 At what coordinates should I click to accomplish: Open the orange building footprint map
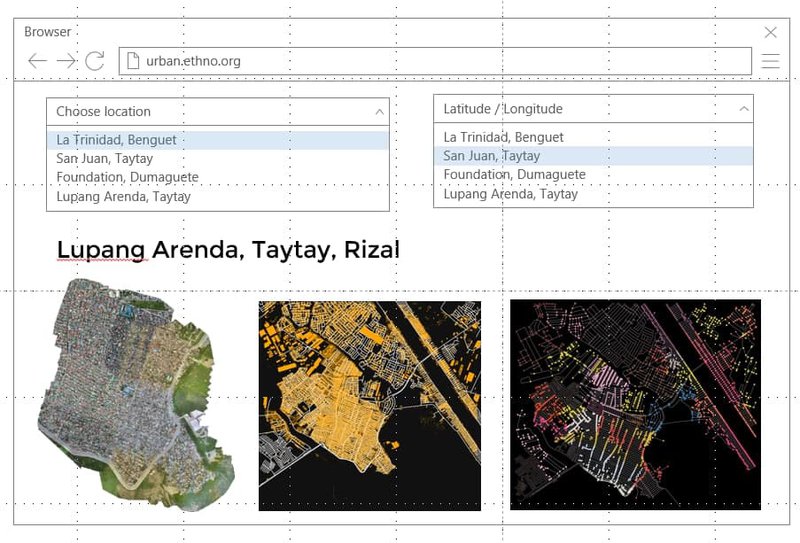[x=369, y=405]
